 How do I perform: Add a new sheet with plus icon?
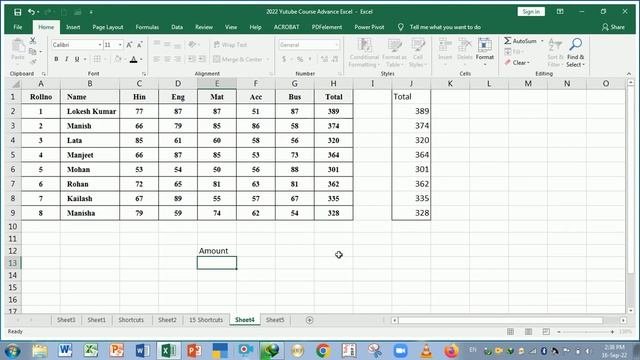coord(309,320)
